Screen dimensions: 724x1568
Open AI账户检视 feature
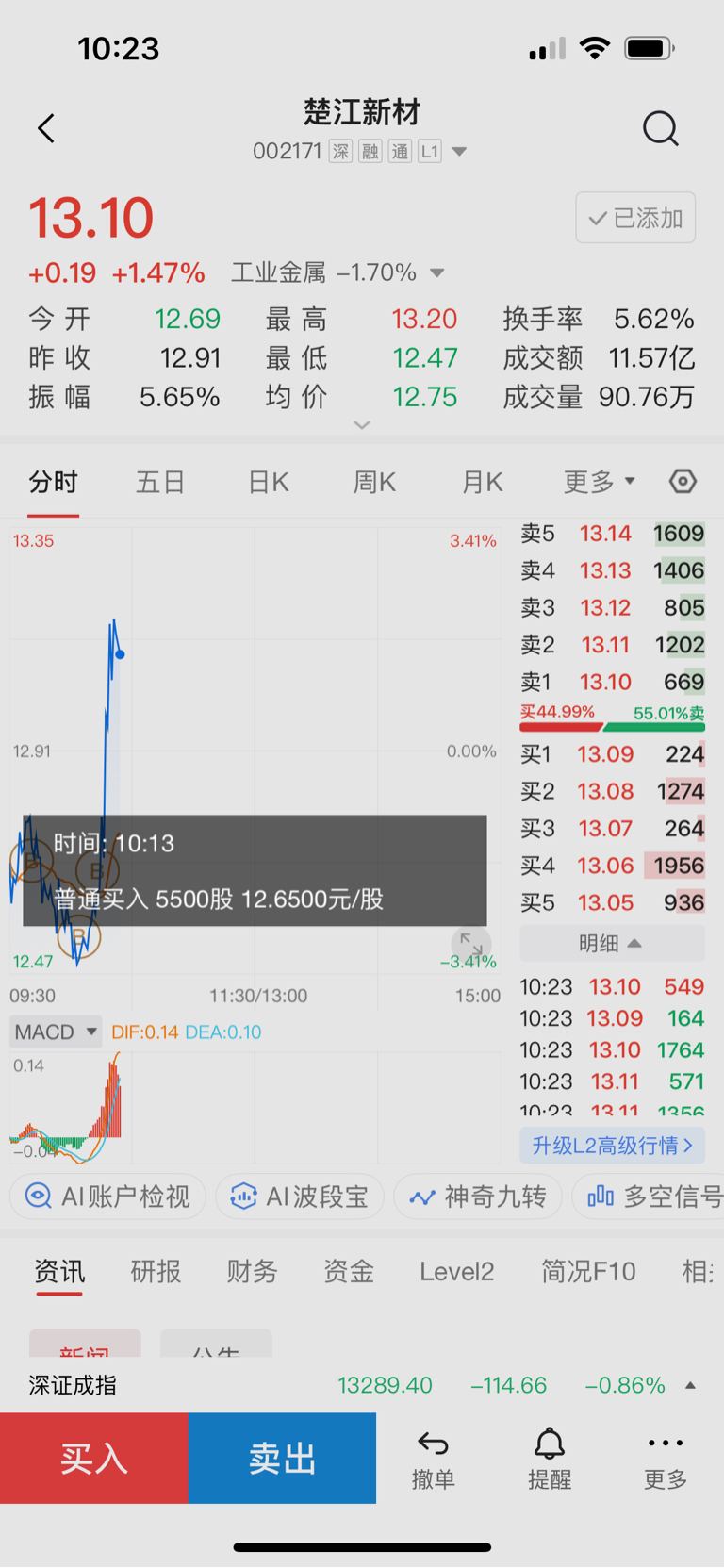point(108,1197)
